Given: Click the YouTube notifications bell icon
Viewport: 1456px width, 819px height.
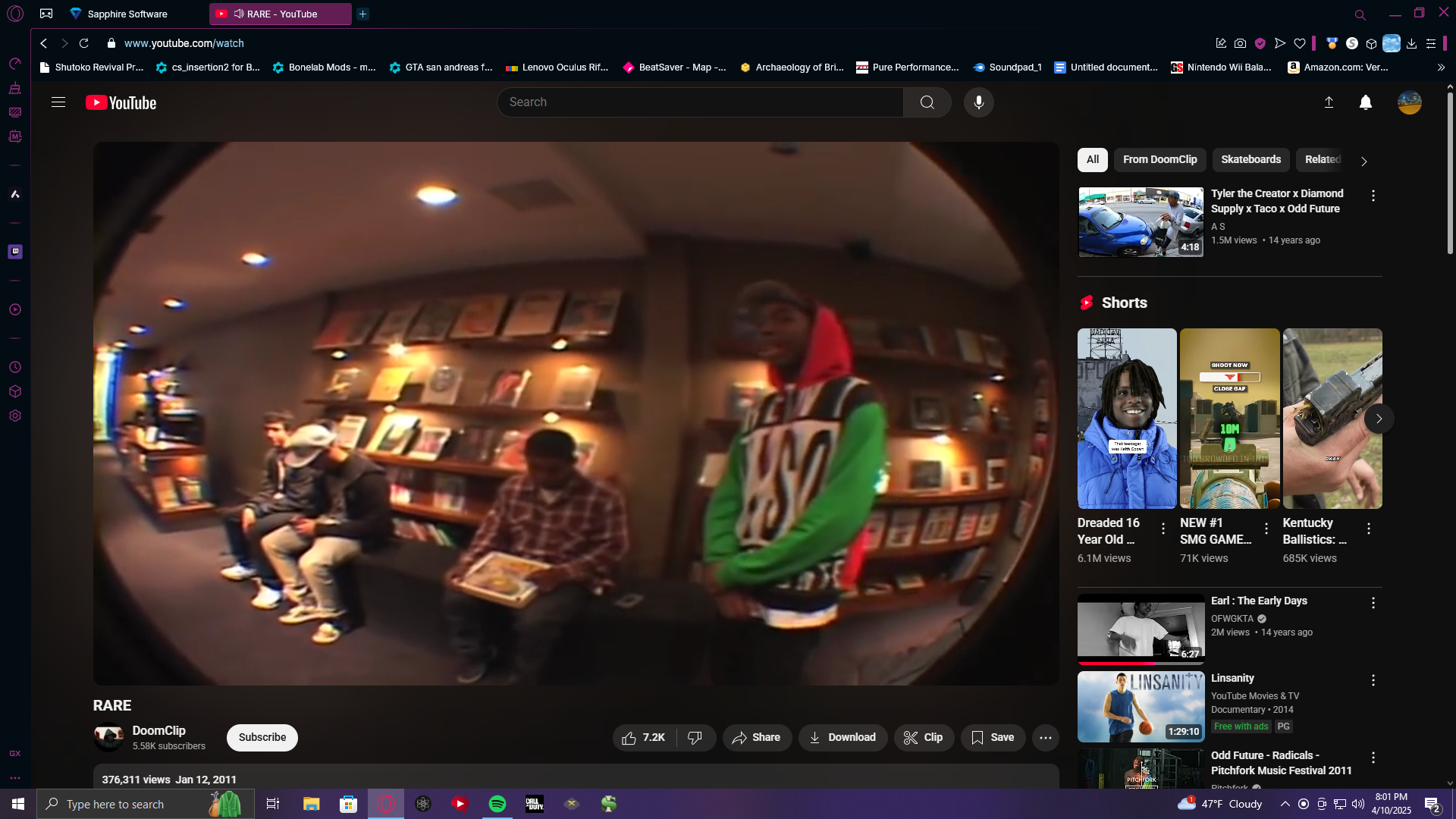Looking at the screenshot, I should pos(1365,102).
